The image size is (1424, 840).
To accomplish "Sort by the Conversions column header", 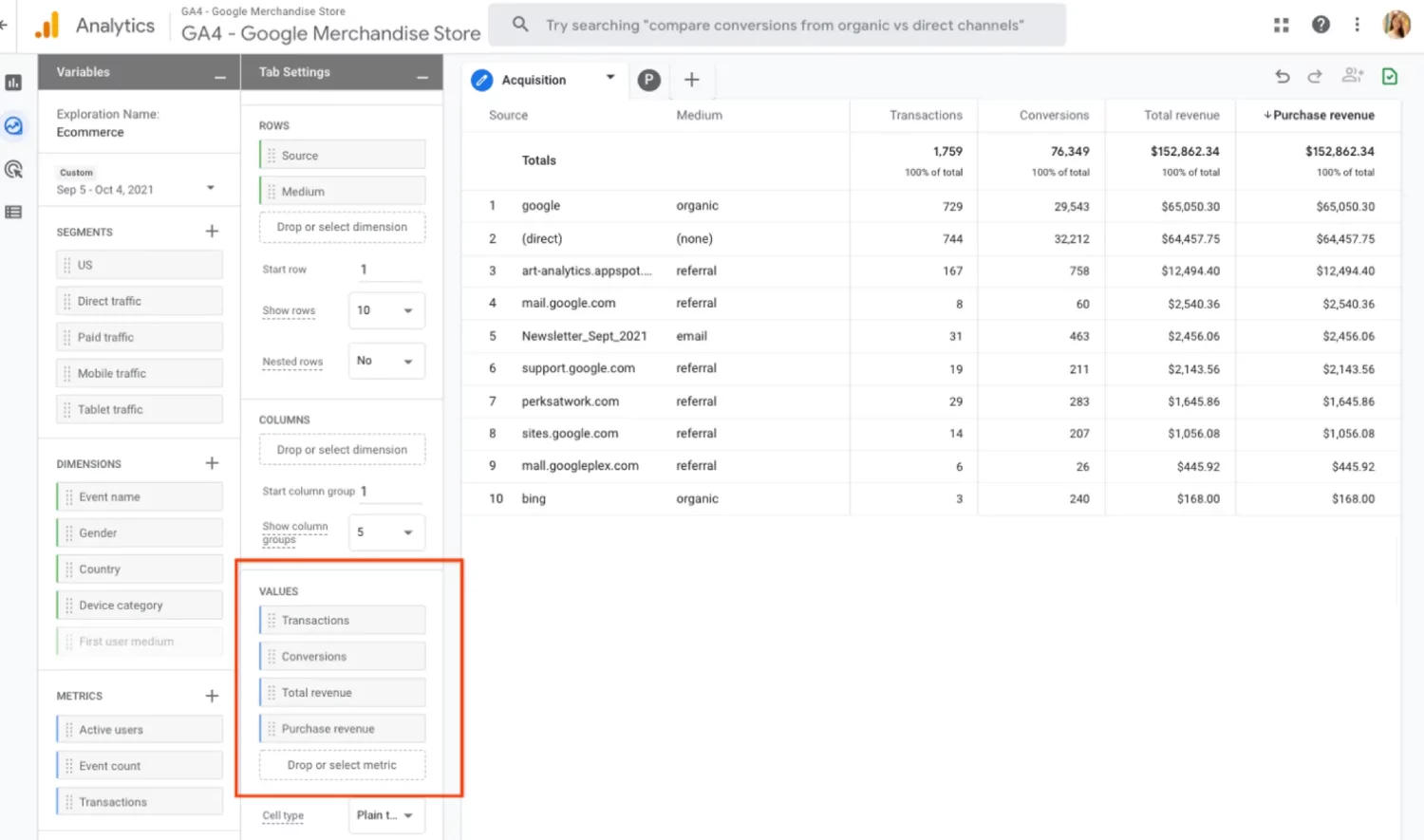I will [x=1054, y=115].
